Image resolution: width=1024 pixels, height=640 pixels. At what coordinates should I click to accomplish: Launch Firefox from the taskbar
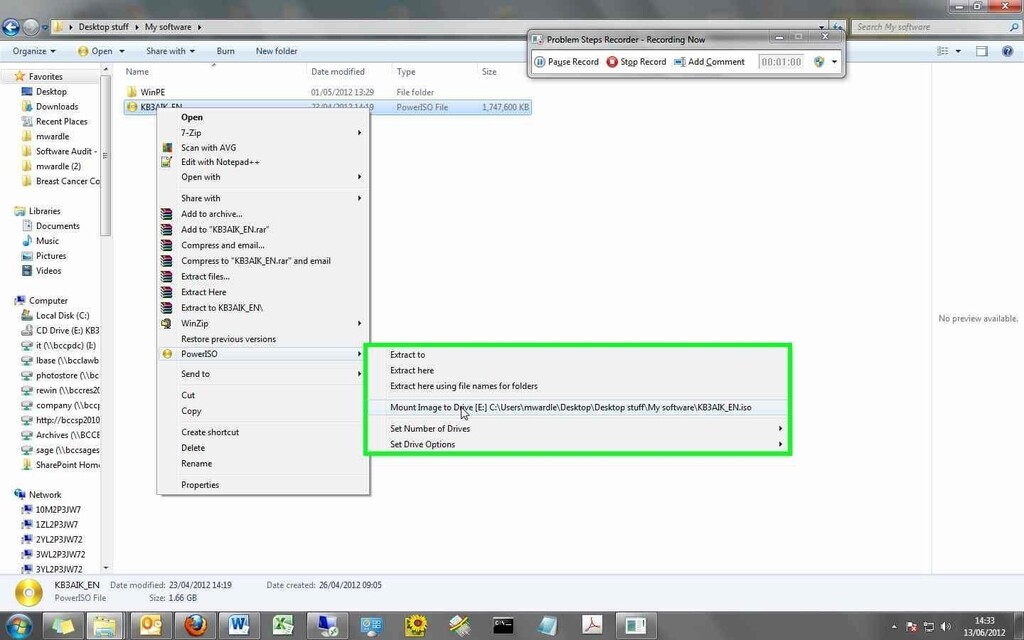point(196,625)
